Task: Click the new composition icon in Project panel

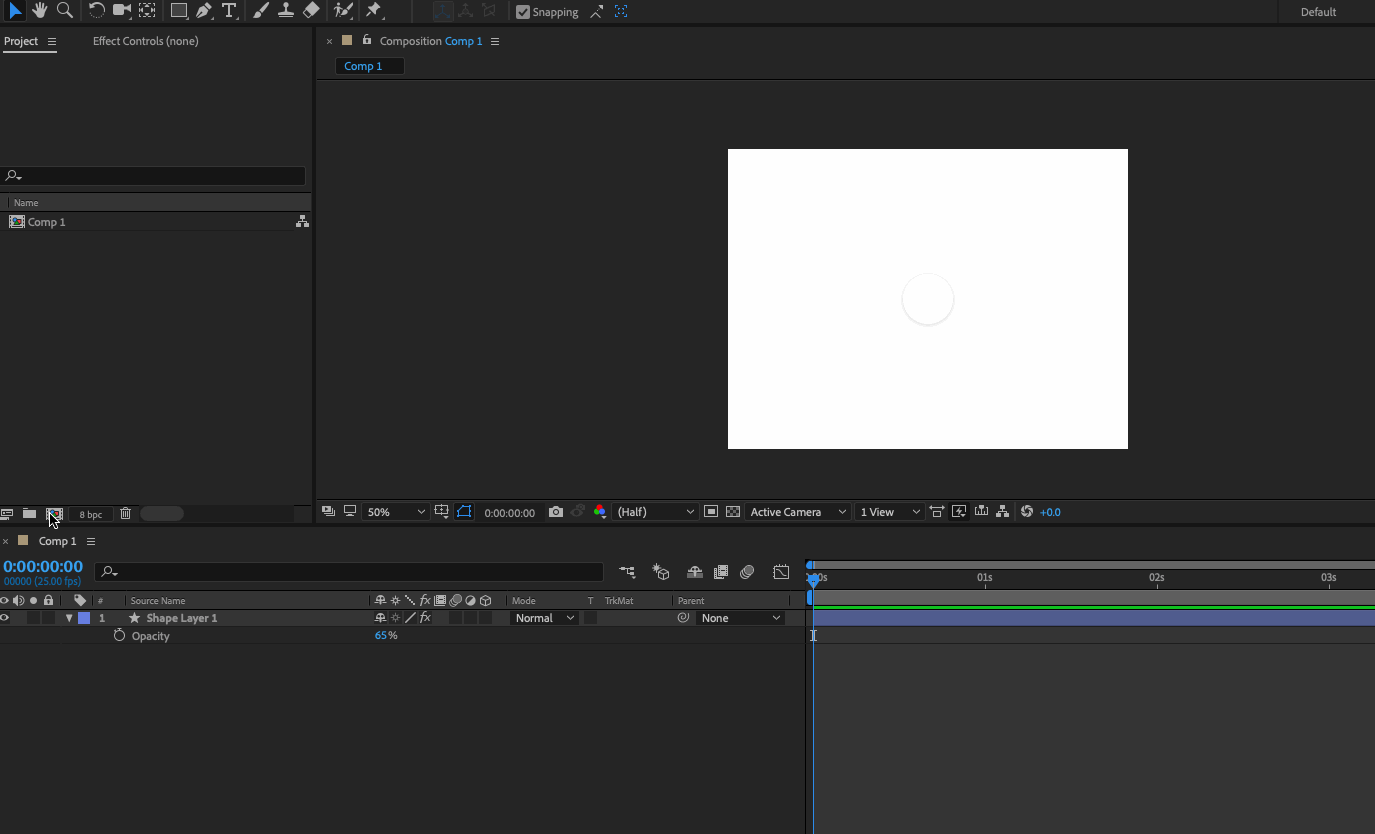Action: pyautogui.click(x=54, y=514)
